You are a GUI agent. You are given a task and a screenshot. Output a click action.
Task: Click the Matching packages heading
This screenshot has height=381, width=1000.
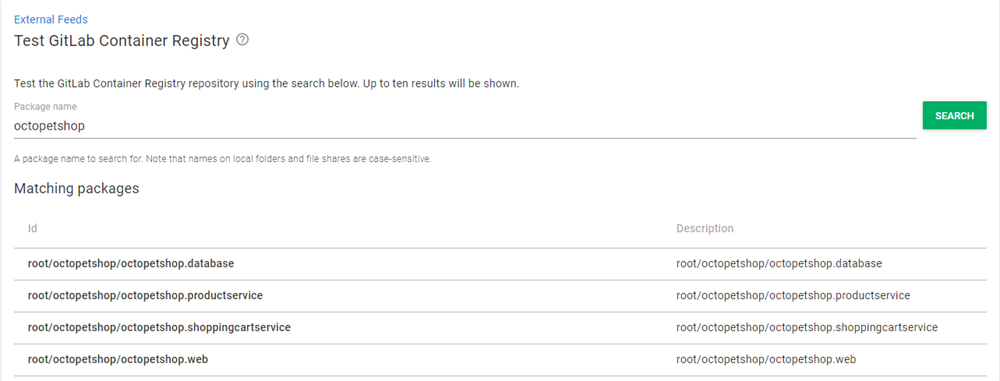point(77,188)
